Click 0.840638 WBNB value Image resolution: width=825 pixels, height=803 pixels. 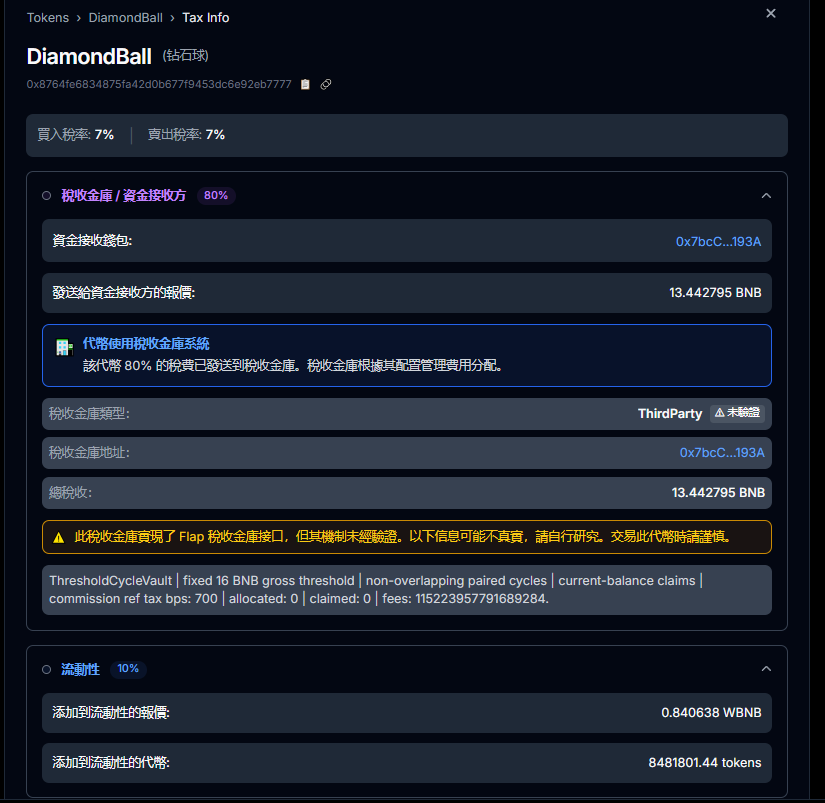pyautogui.click(x=711, y=712)
